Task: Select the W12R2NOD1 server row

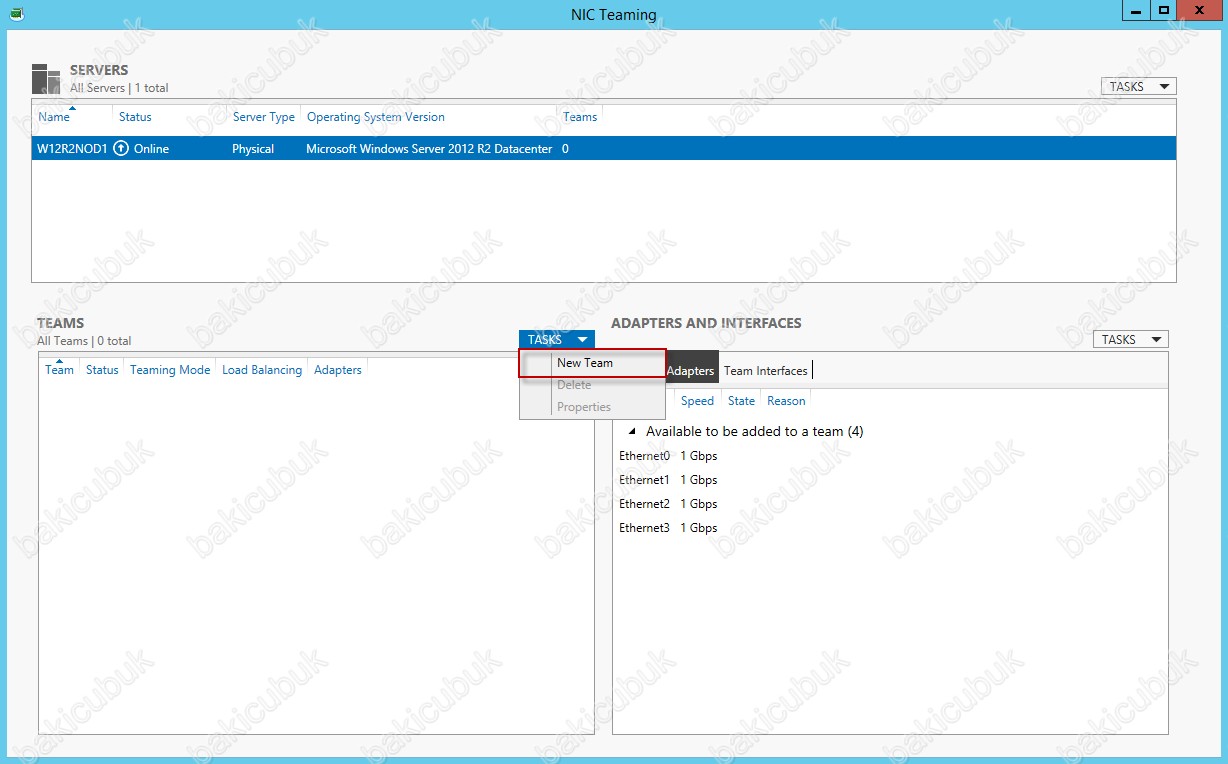Action: (x=604, y=149)
